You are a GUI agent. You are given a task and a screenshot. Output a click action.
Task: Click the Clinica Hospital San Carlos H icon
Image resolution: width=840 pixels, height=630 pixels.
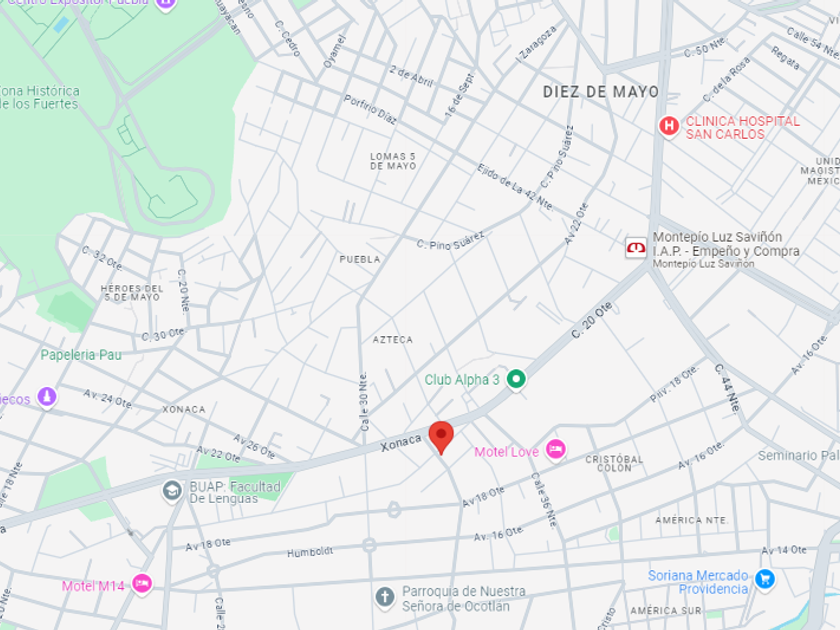pos(669,127)
